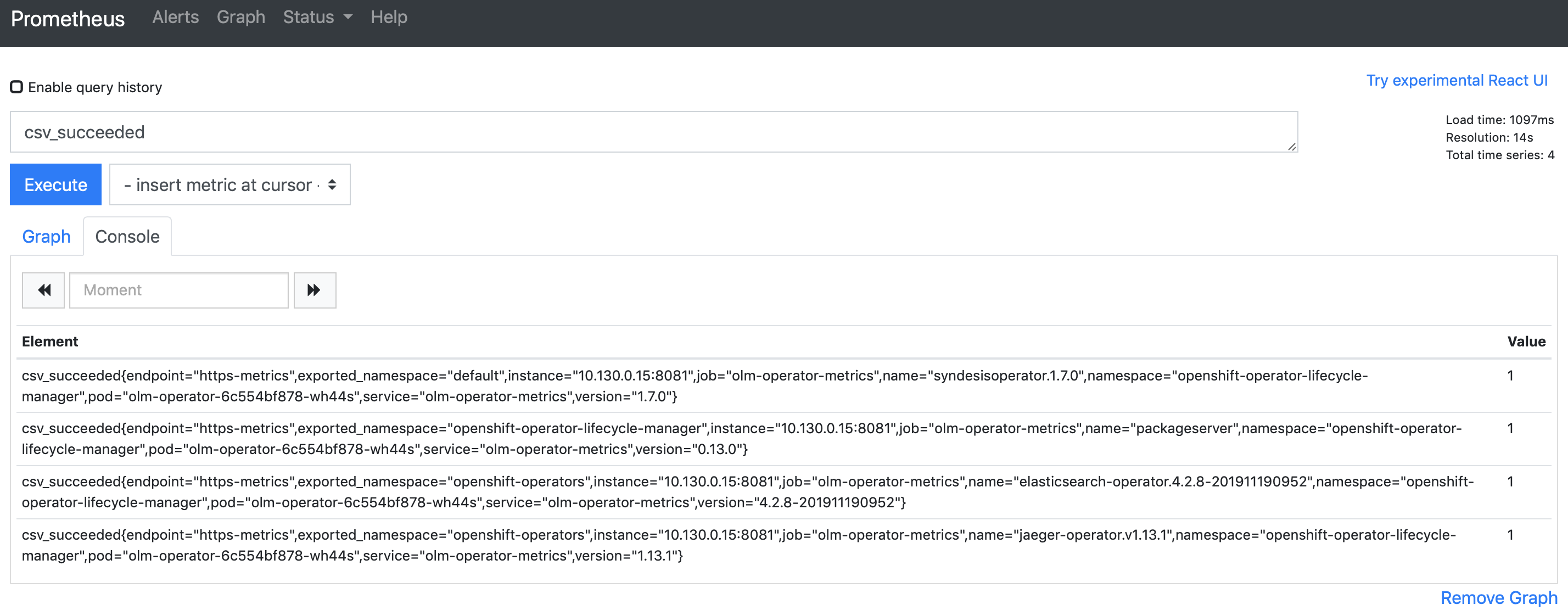Image resolution: width=1568 pixels, height=616 pixels.
Task: Select the jaeger-operator.v1.13.1 result row
Action: click(x=738, y=545)
